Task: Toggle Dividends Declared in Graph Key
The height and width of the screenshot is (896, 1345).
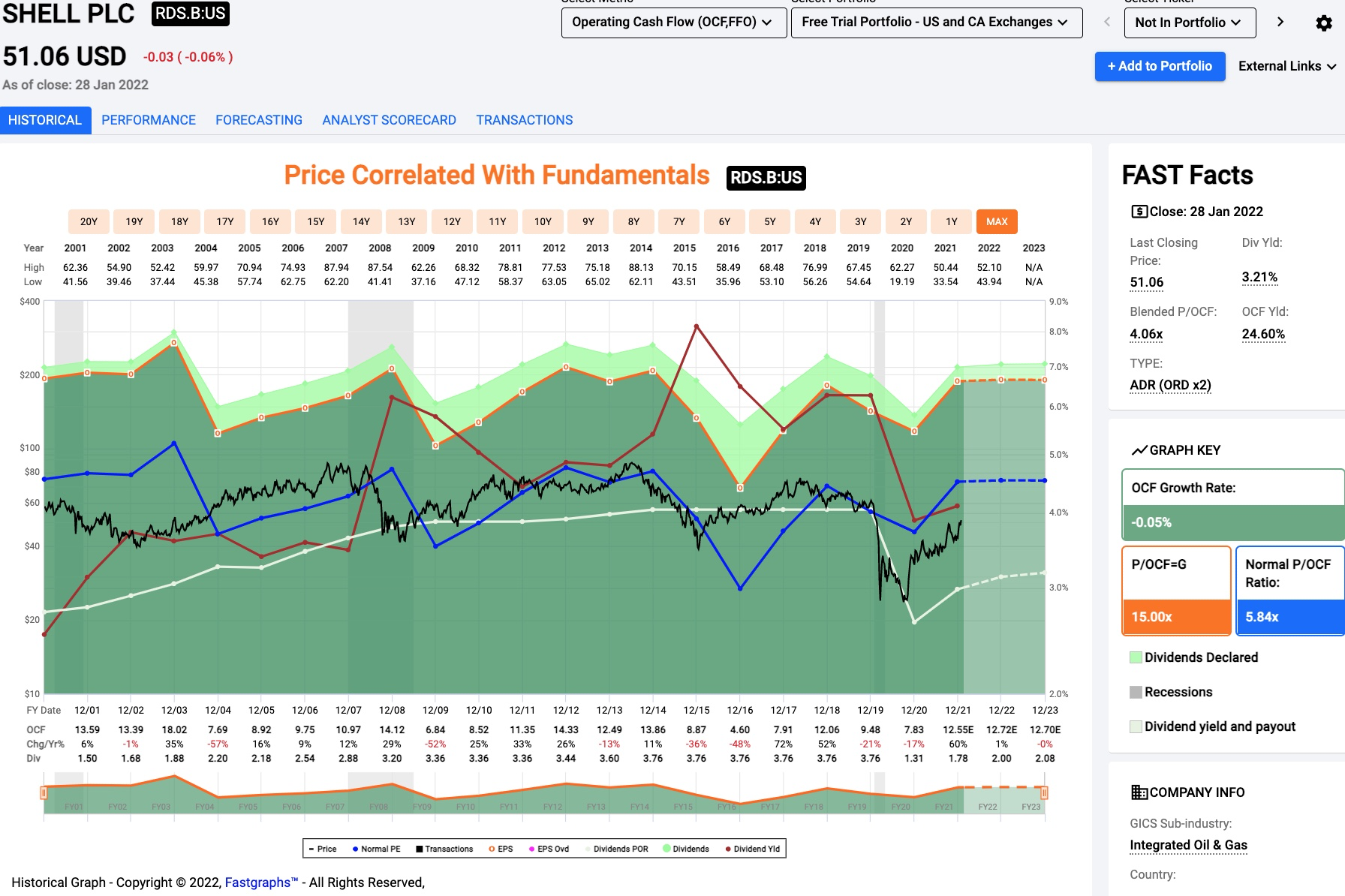Action: (x=1193, y=657)
